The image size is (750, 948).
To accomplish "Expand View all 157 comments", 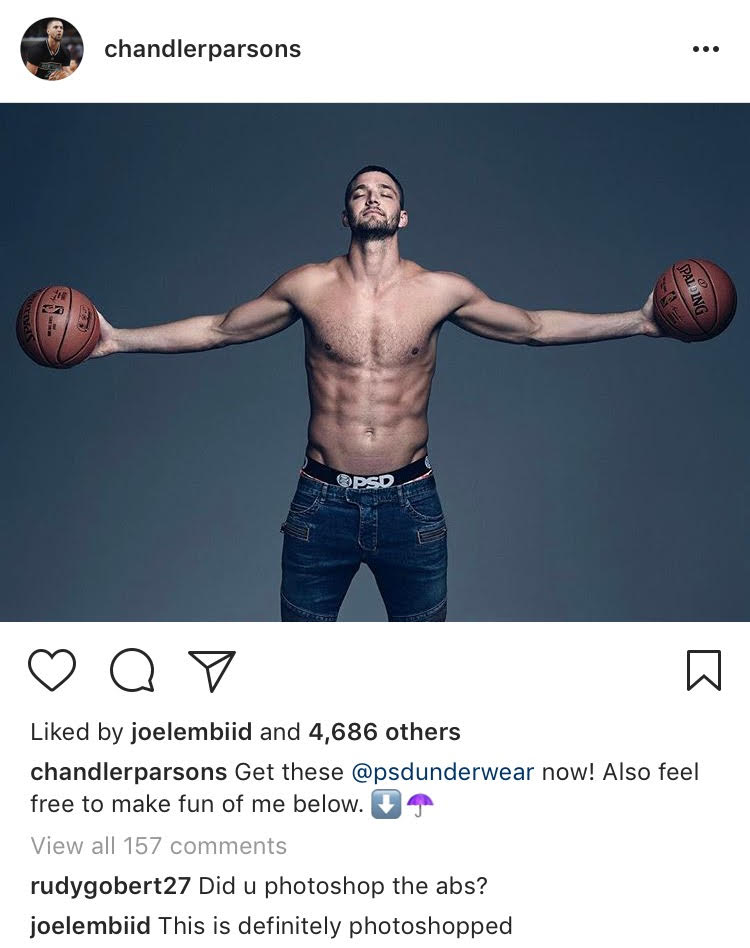I will coord(158,846).
